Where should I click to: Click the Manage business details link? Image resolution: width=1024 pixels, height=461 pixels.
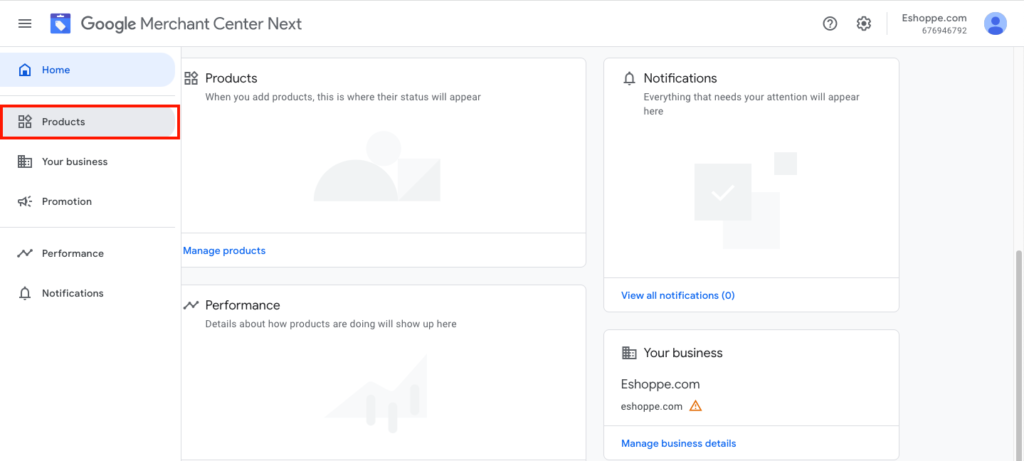(x=678, y=443)
